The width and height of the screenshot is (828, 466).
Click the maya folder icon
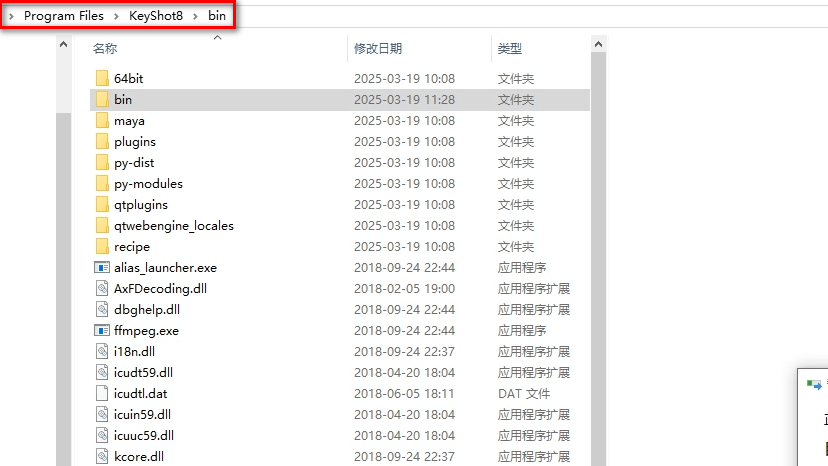point(102,120)
